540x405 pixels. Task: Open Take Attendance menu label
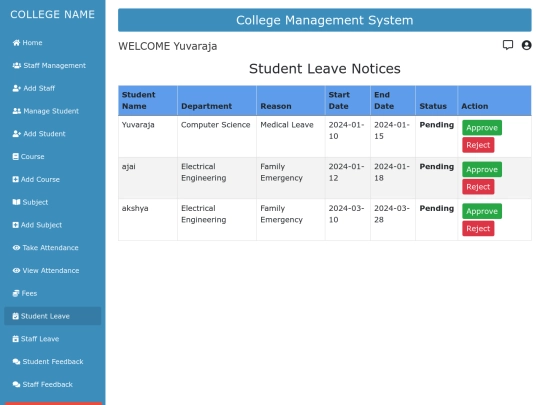(50, 248)
